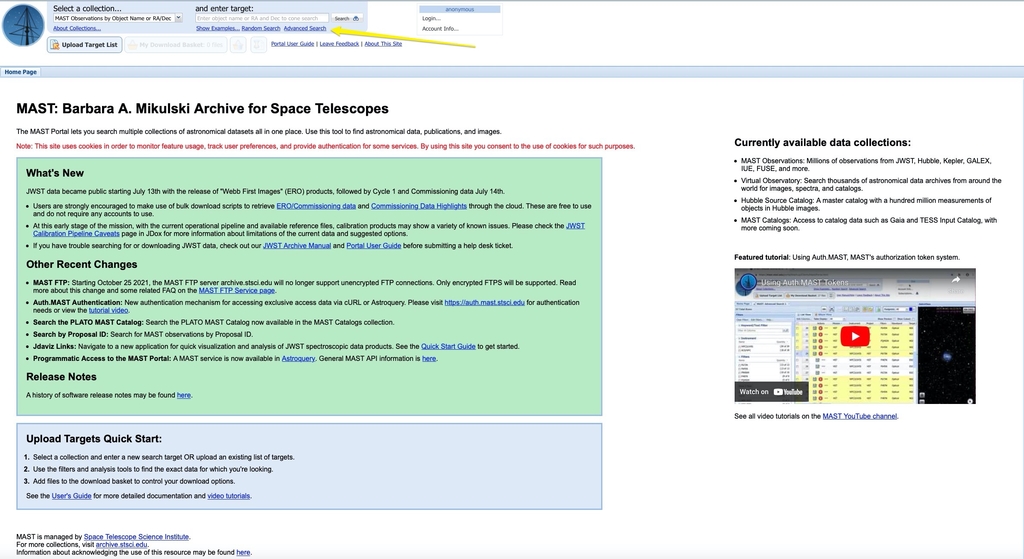Click Leave Feedback link
1024x559 pixels.
339,44
